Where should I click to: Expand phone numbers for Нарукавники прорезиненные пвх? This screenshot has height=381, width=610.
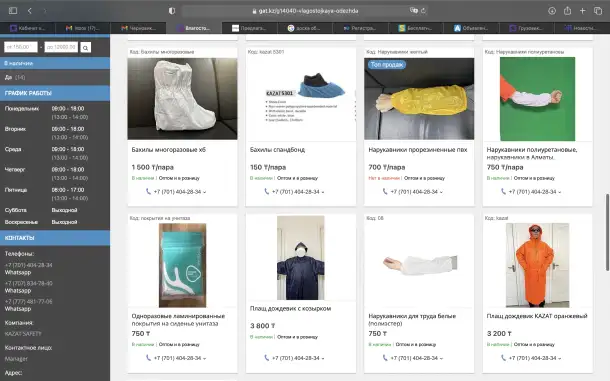[441, 192]
